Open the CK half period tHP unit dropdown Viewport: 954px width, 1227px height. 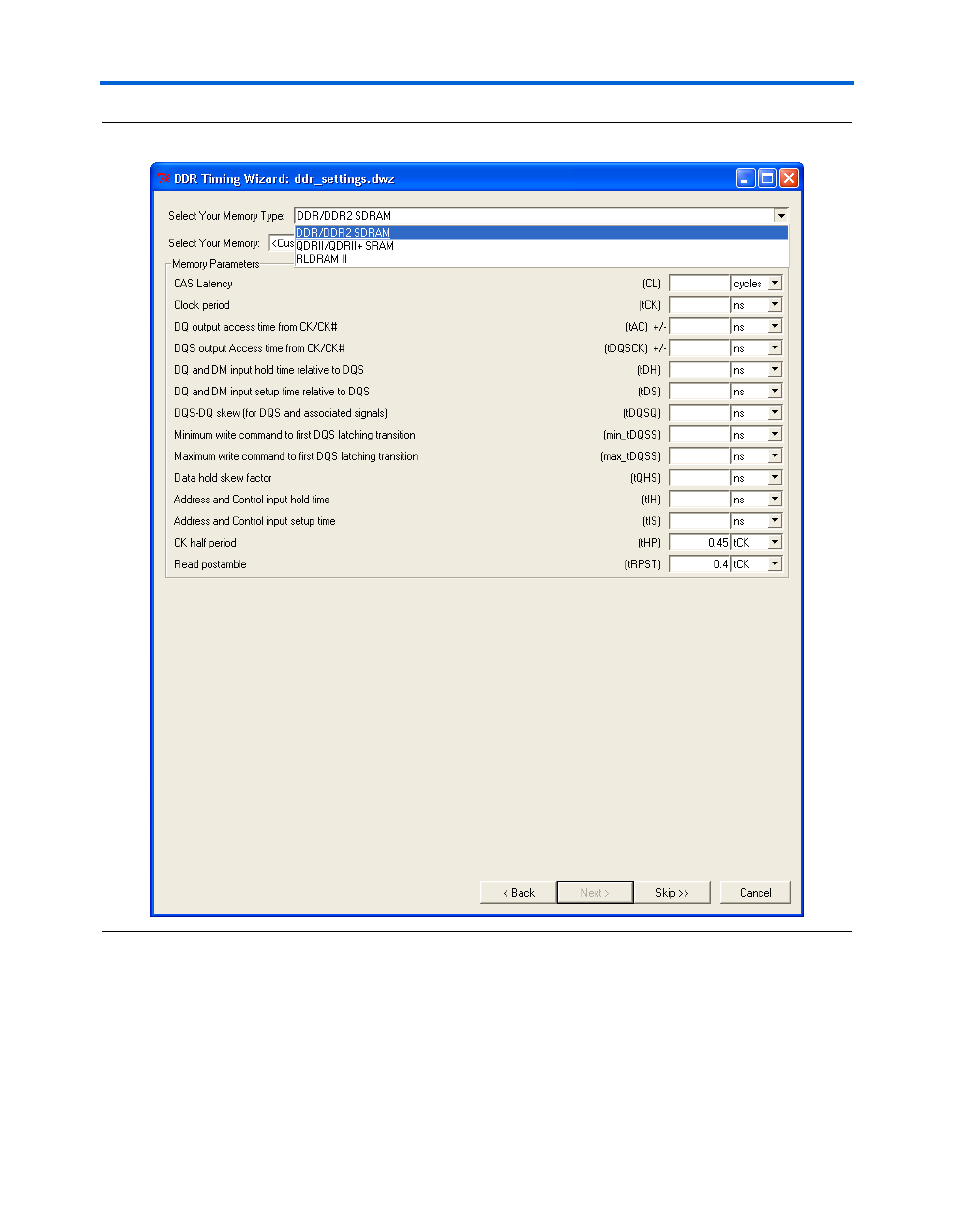click(774, 543)
